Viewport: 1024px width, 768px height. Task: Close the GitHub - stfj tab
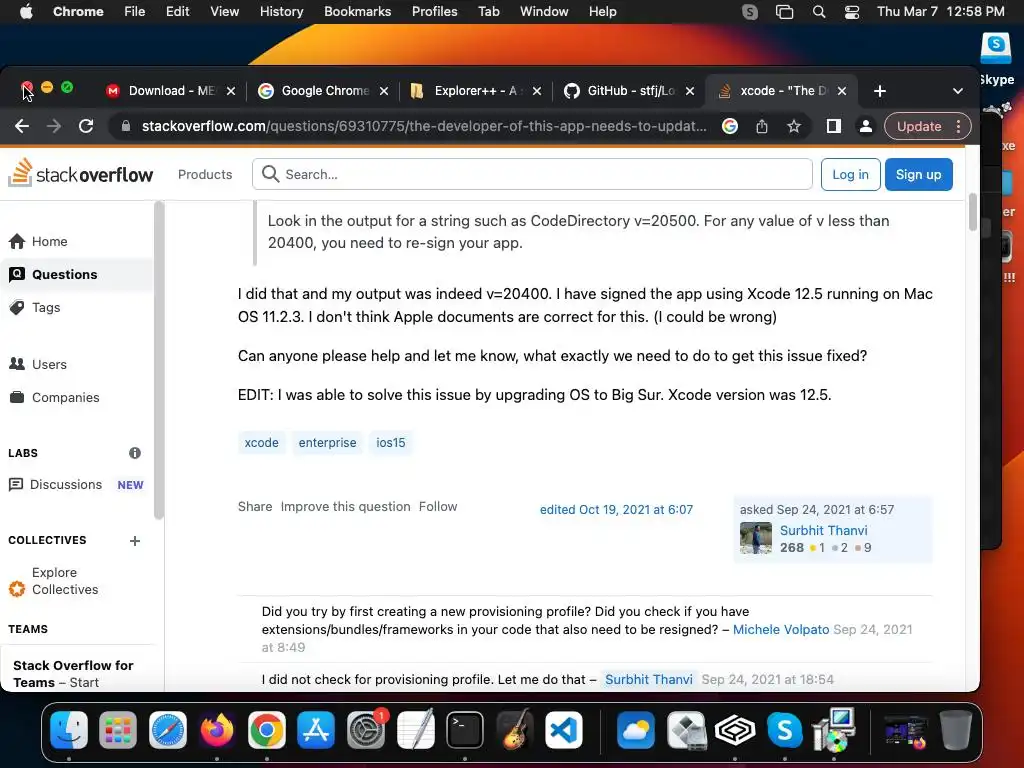pyautogui.click(x=690, y=91)
